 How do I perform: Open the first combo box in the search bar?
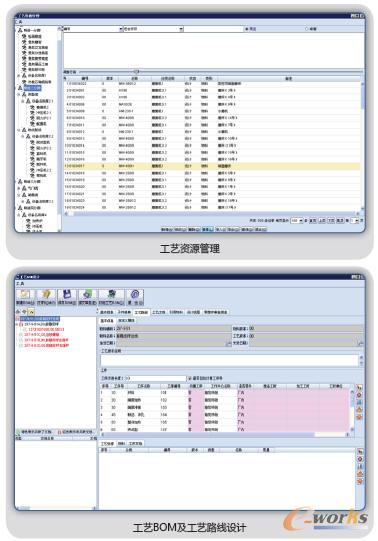[93, 29]
